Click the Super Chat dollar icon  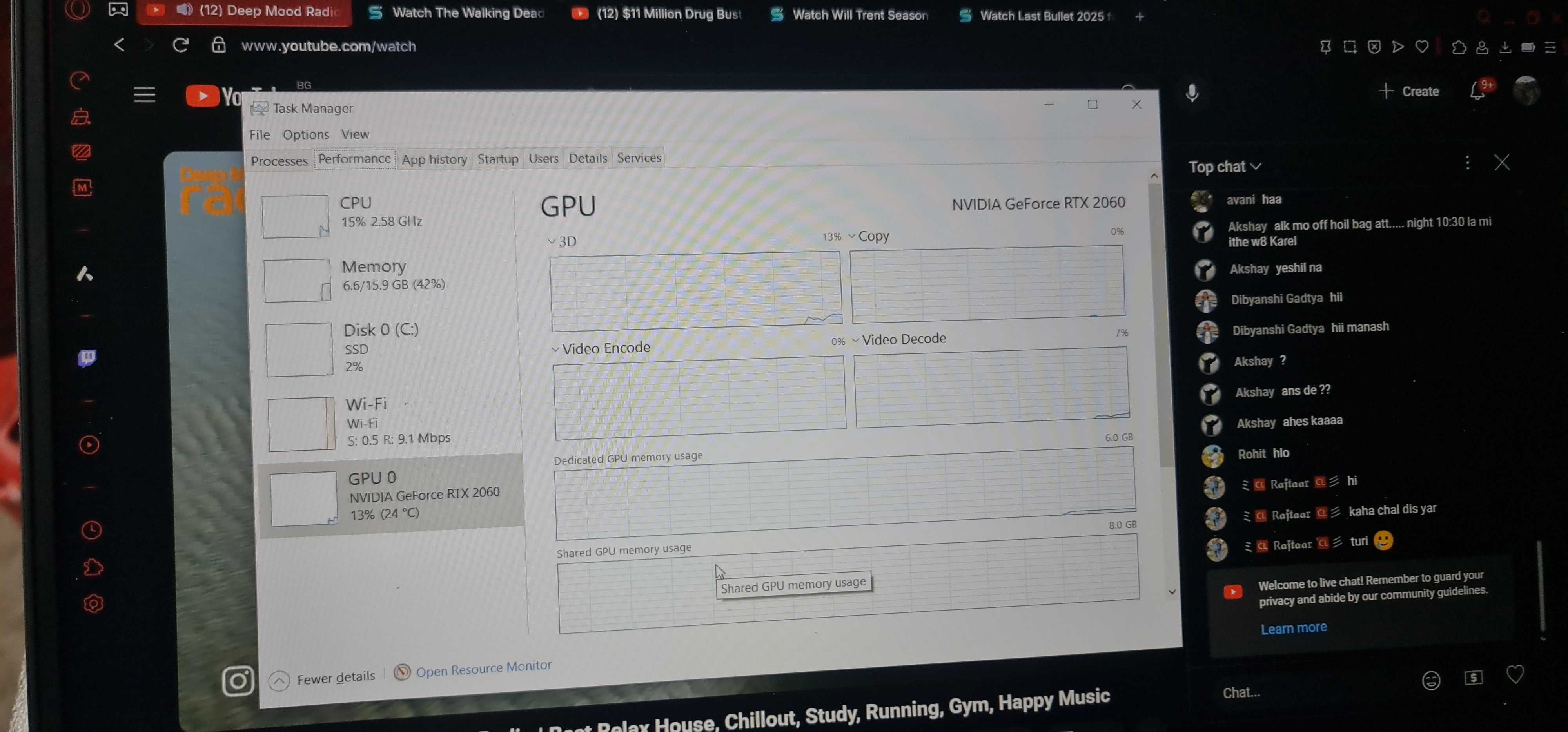click(1472, 677)
